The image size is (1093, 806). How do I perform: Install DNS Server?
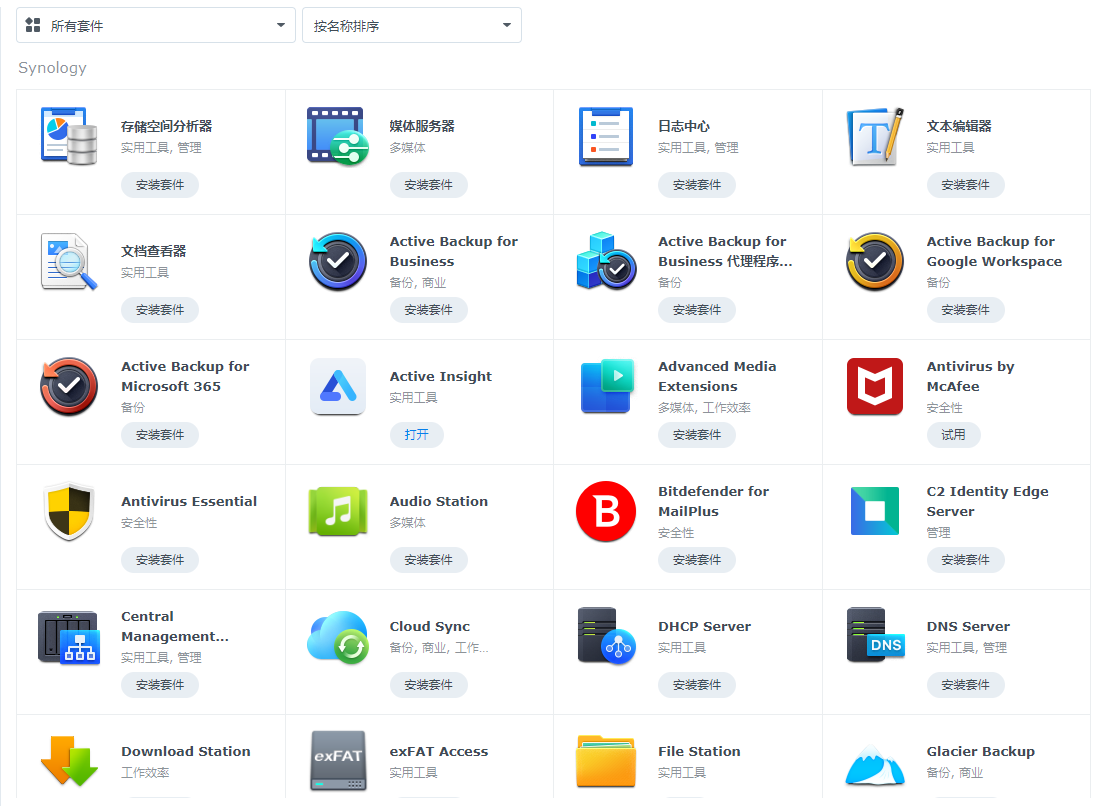(965, 685)
